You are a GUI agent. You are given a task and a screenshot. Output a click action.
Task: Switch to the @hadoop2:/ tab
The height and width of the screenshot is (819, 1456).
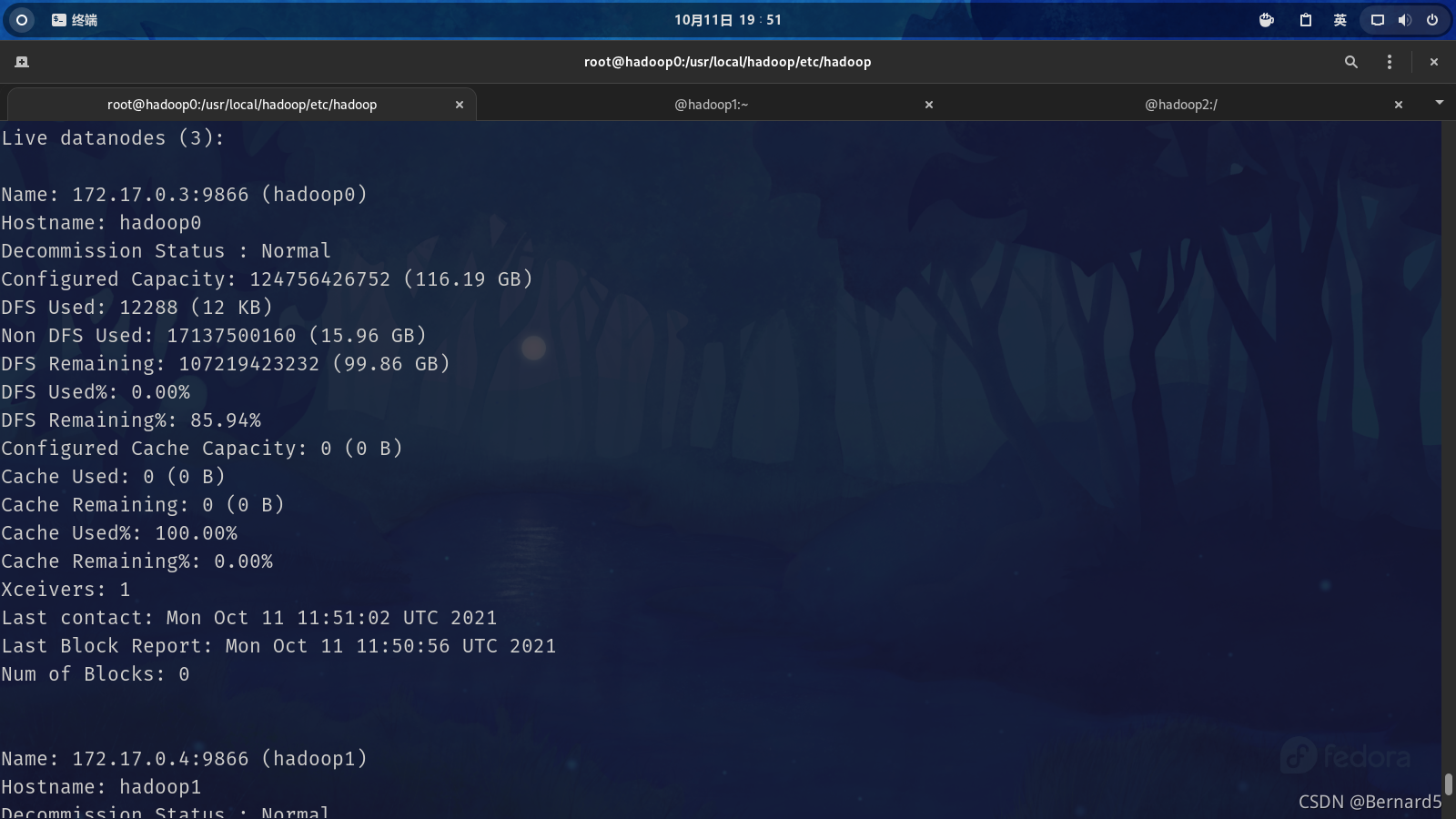click(x=1181, y=105)
